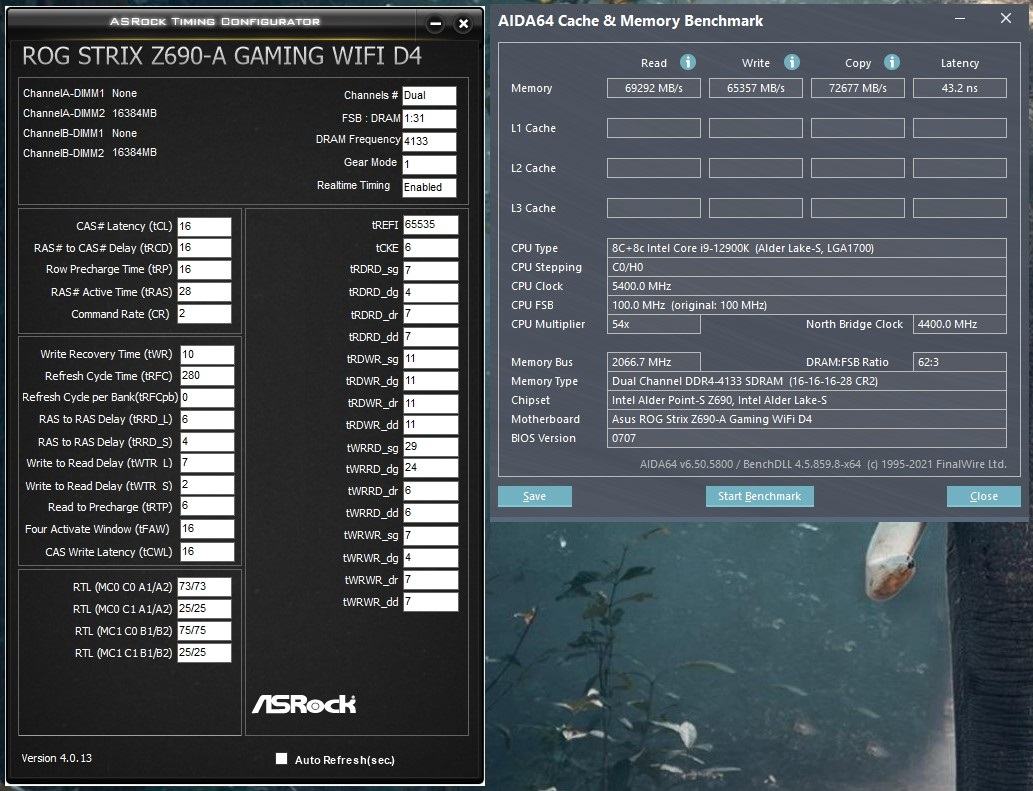Image resolution: width=1033 pixels, height=791 pixels.
Task: Click the Command Rate (CR) field
Action: tap(204, 314)
